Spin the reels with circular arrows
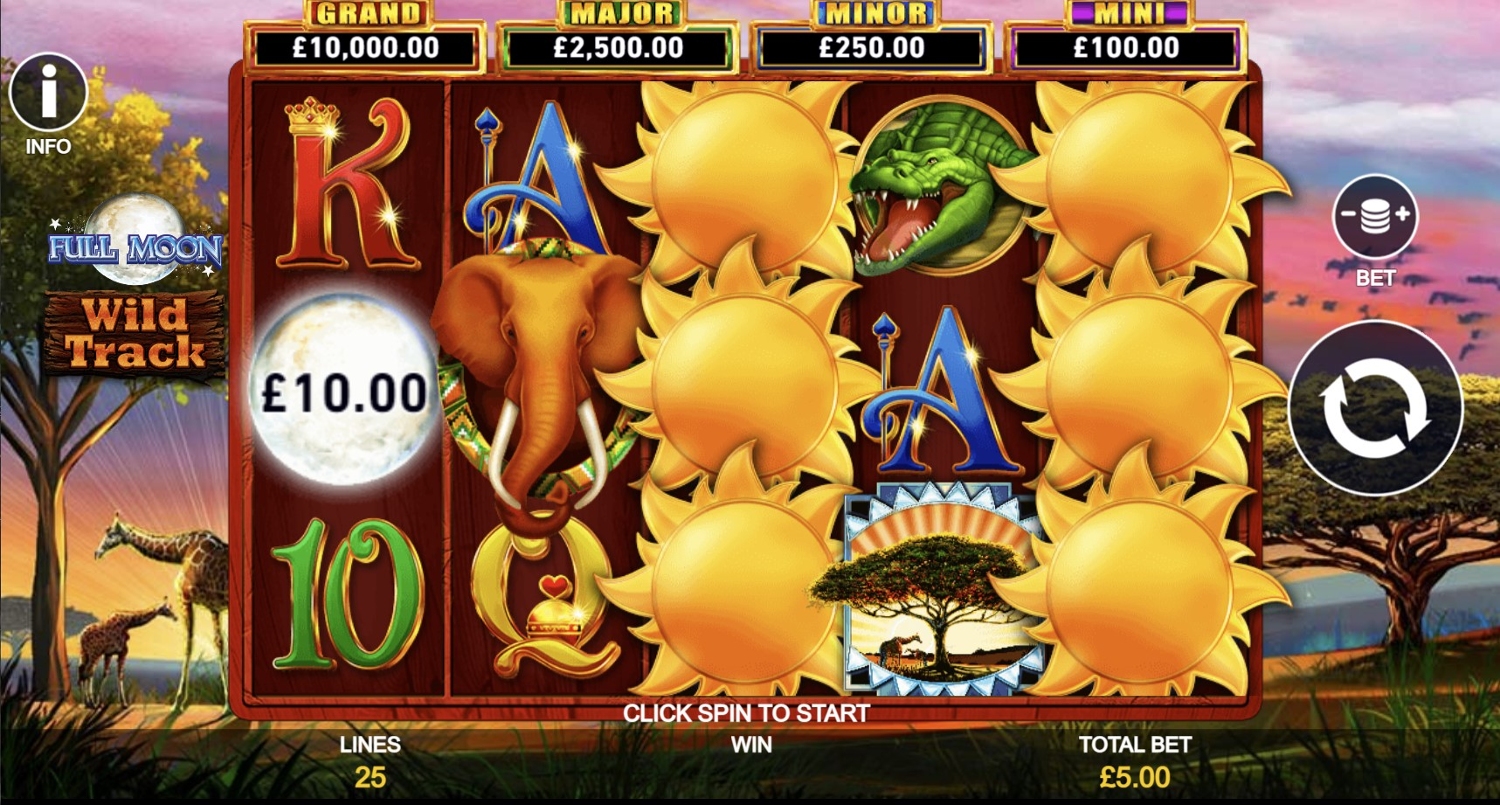This screenshot has width=1500, height=805. (1376, 408)
